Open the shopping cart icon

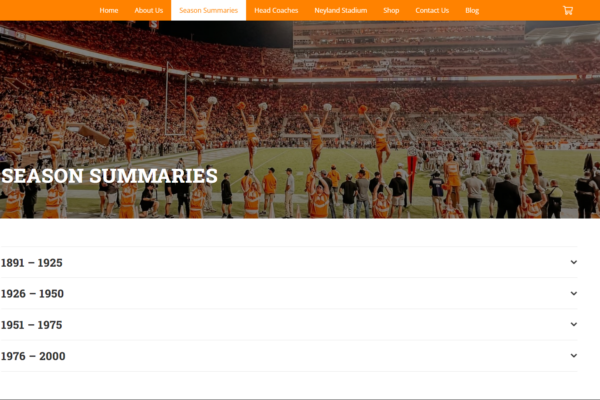[x=568, y=10]
